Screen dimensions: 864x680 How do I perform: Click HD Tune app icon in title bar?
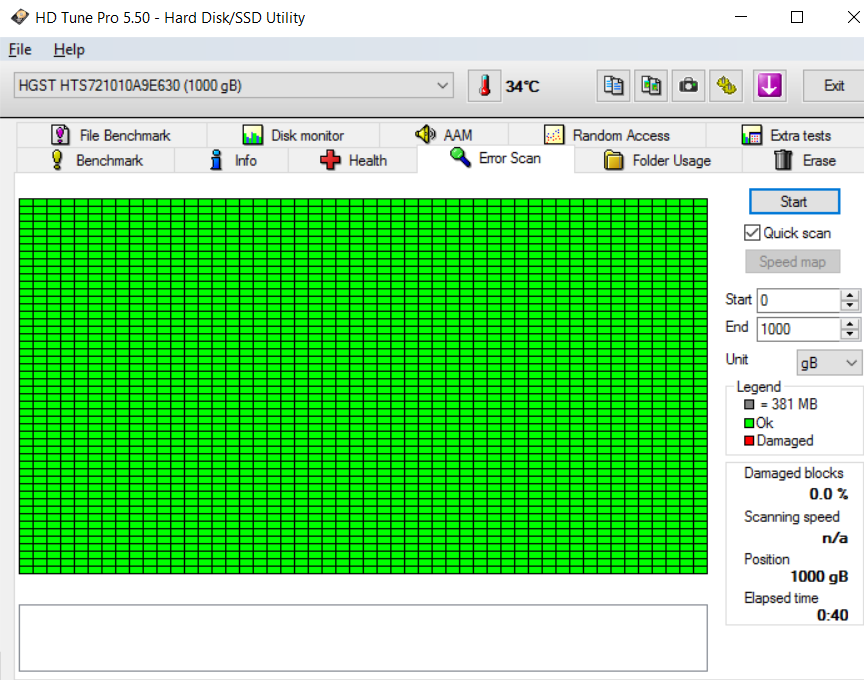20,17
